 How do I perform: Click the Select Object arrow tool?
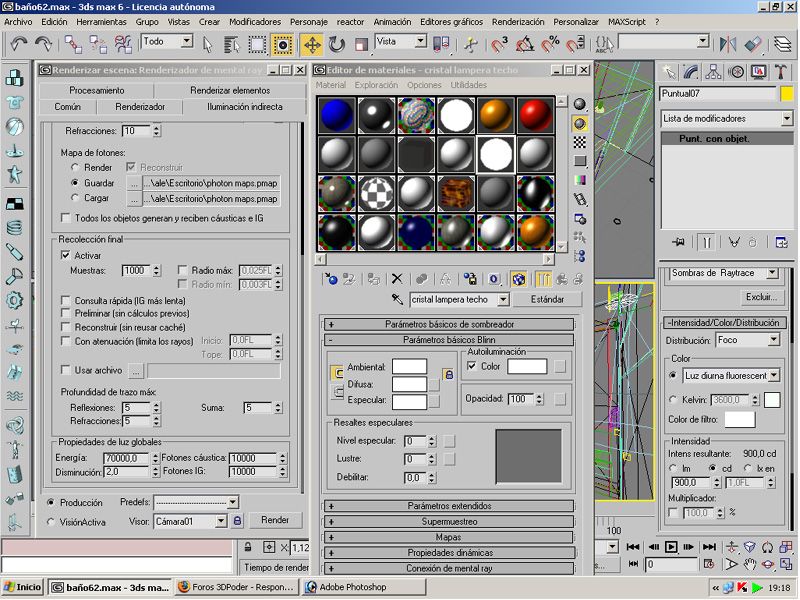pyautogui.click(x=207, y=44)
